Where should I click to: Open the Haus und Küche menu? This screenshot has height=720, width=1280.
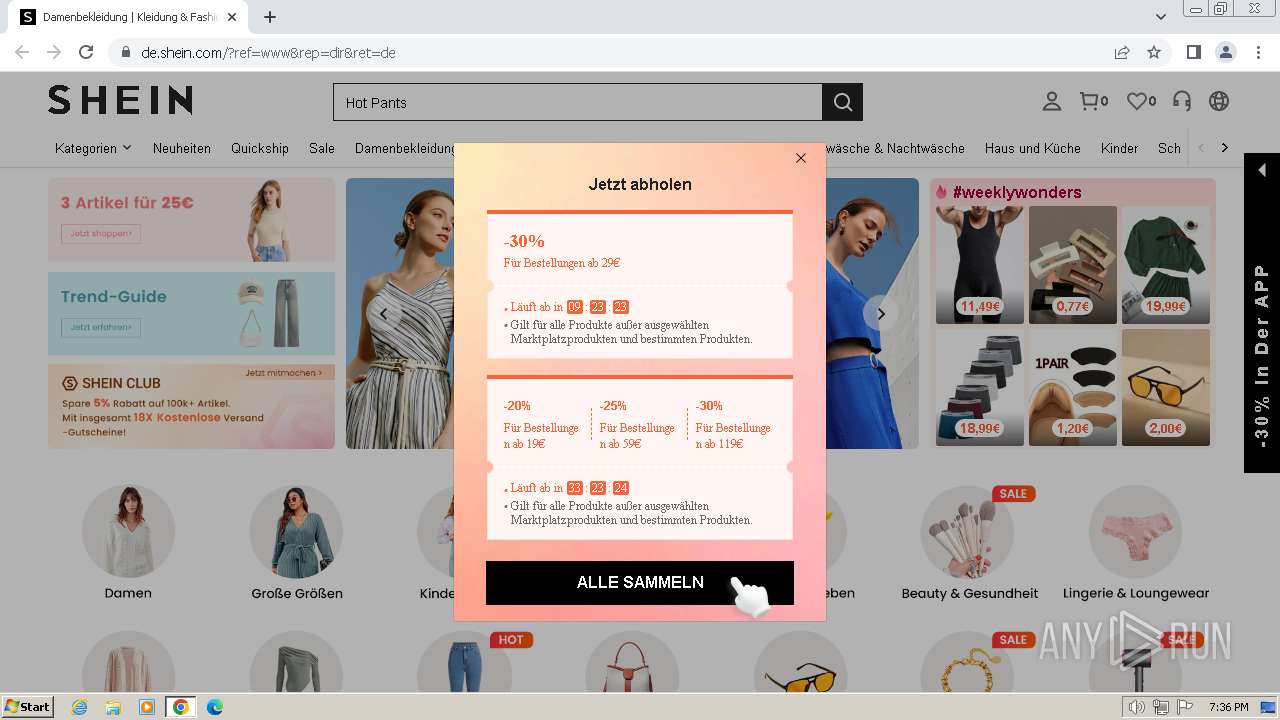click(x=1033, y=148)
